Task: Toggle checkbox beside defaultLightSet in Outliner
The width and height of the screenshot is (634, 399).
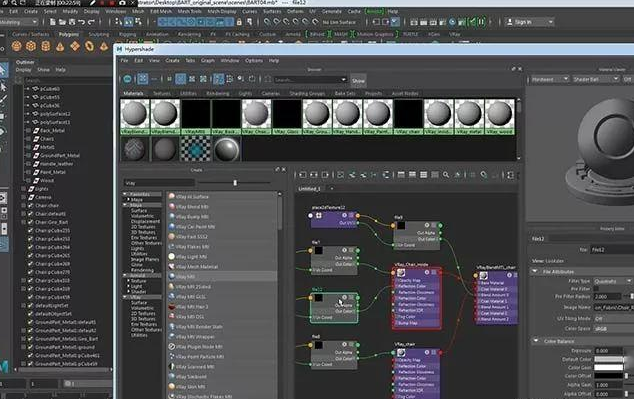Action: click(30, 306)
